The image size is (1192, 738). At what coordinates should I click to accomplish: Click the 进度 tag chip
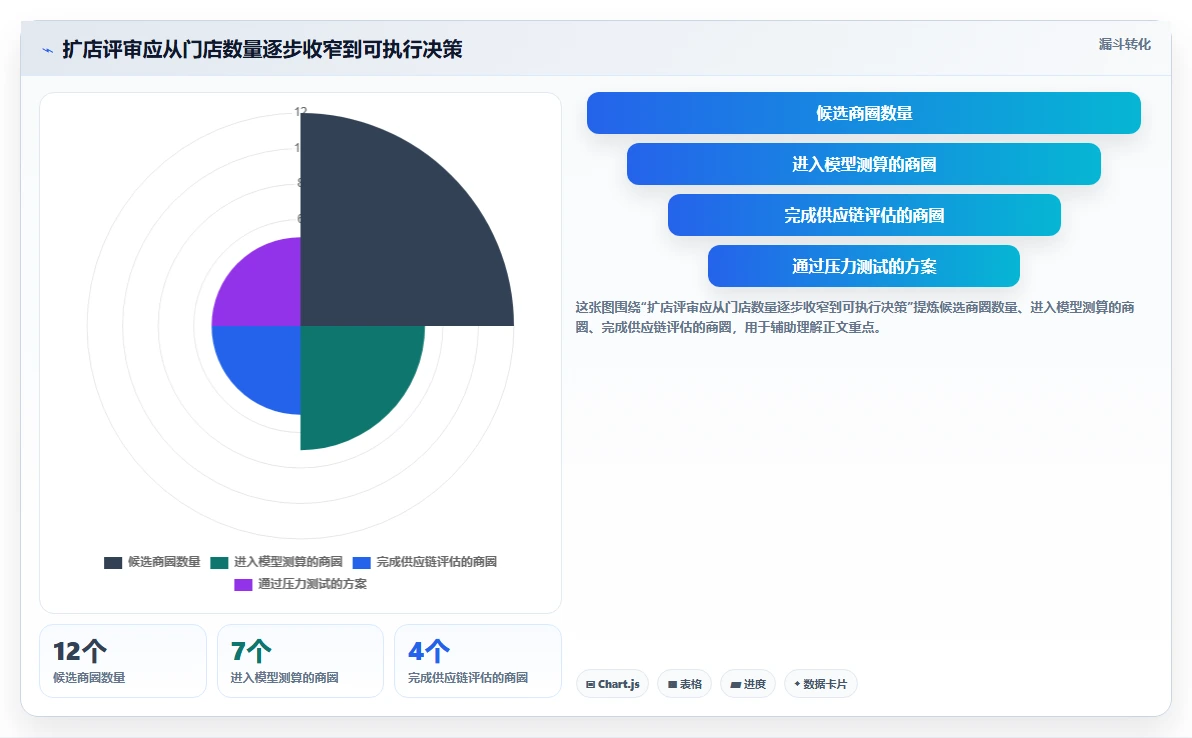[748, 684]
